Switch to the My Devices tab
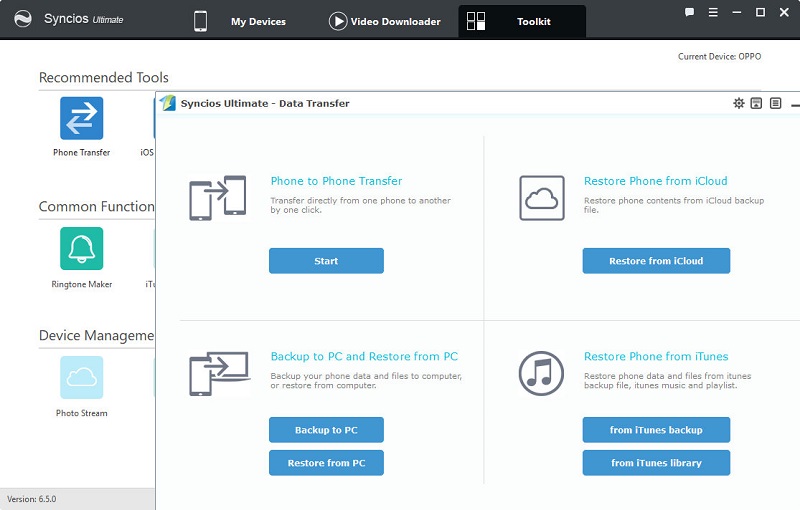Viewport: 800px width, 510px height. 258,21
